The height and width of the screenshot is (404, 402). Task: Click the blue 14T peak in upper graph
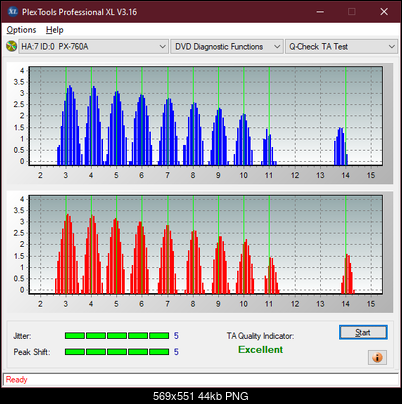341,146
